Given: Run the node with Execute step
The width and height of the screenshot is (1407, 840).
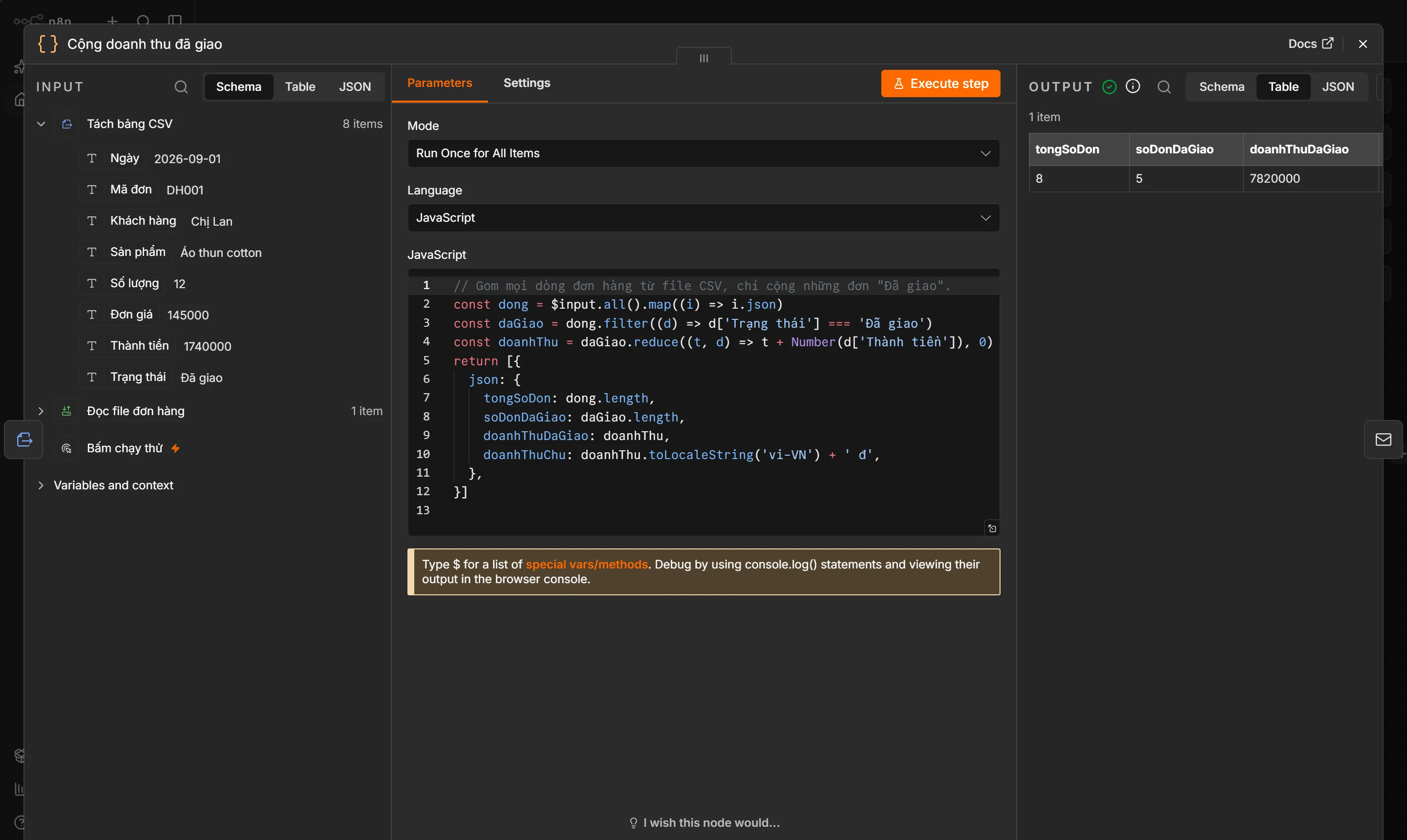Looking at the screenshot, I should 940,84.
